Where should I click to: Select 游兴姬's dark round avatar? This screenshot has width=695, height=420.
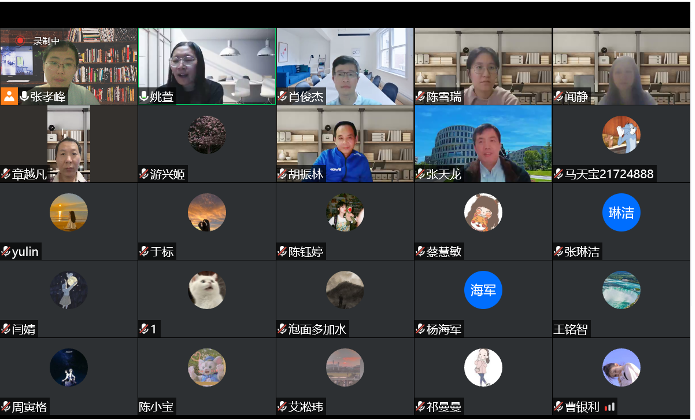point(207,135)
